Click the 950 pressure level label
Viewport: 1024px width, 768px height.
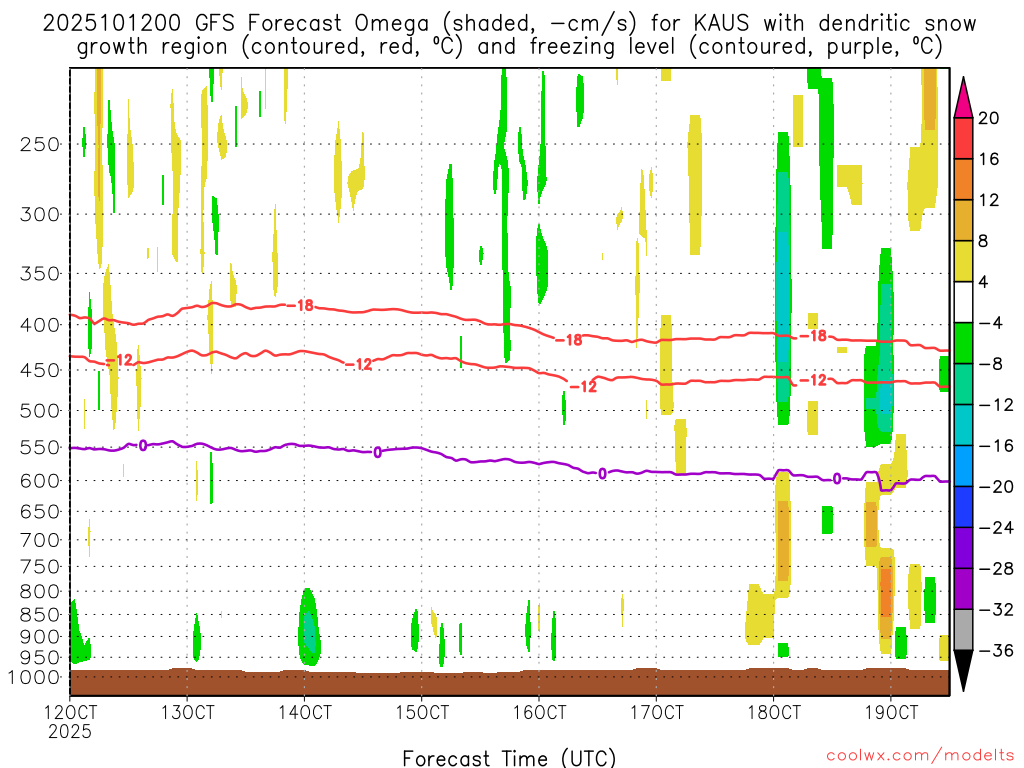(x=40, y=658)
